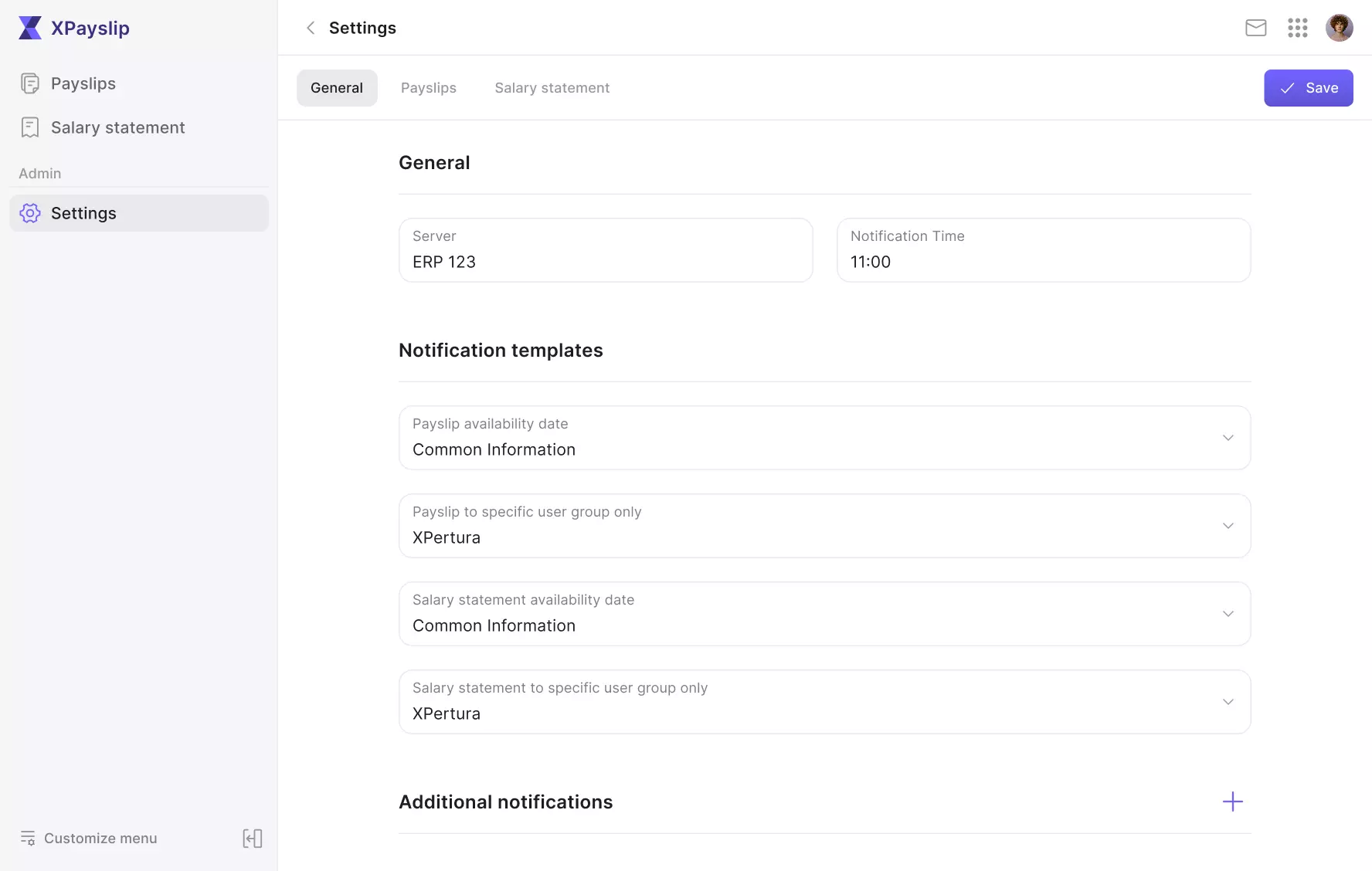The image size is (1372, 871).
Task: Expand the Payslip availability date dropdown
Action: (824, 438)
